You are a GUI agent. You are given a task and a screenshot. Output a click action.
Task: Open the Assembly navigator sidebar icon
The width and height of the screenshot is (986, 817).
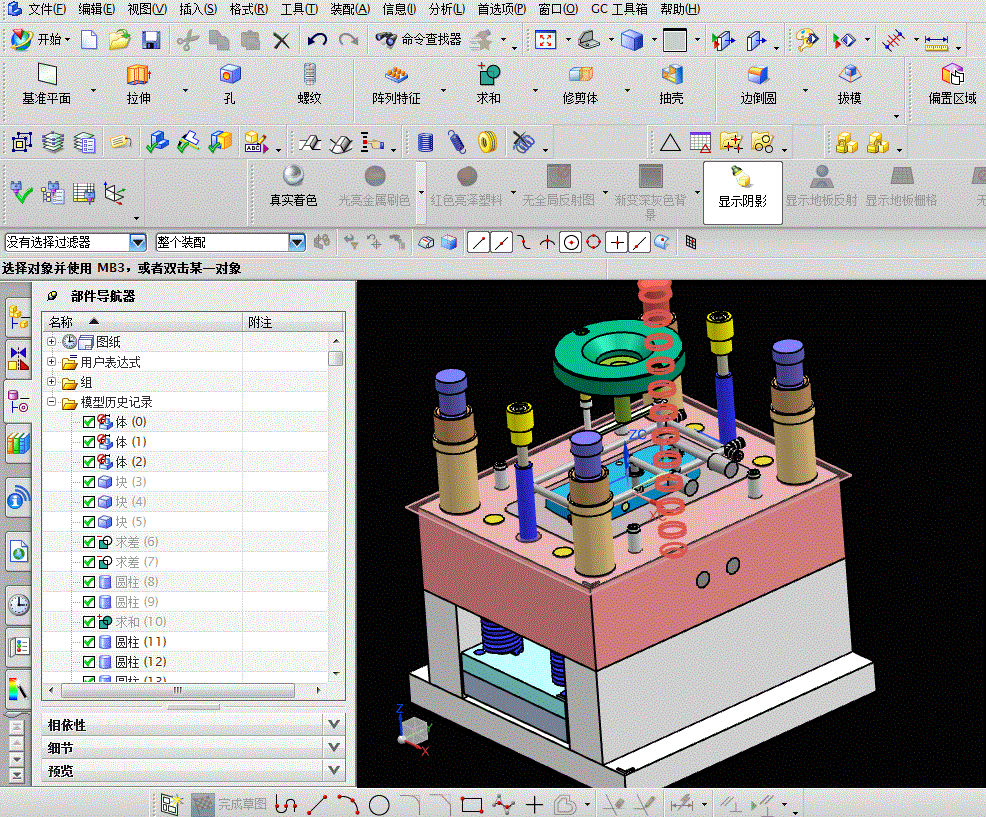pyautogui.click(x=18, y=317)
